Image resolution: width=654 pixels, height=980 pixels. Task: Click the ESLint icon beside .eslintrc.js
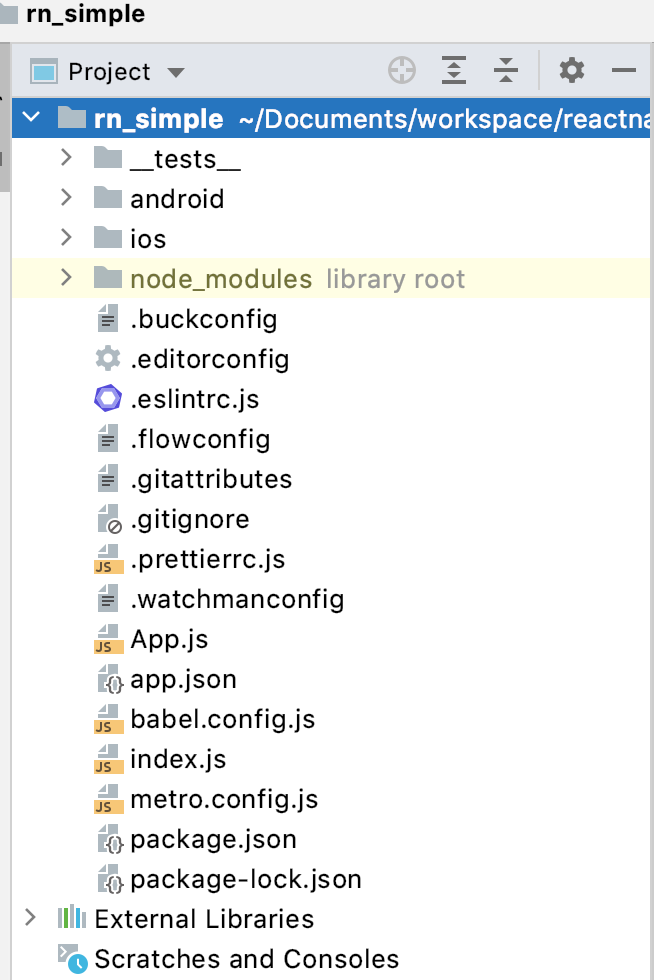(107, 399)
